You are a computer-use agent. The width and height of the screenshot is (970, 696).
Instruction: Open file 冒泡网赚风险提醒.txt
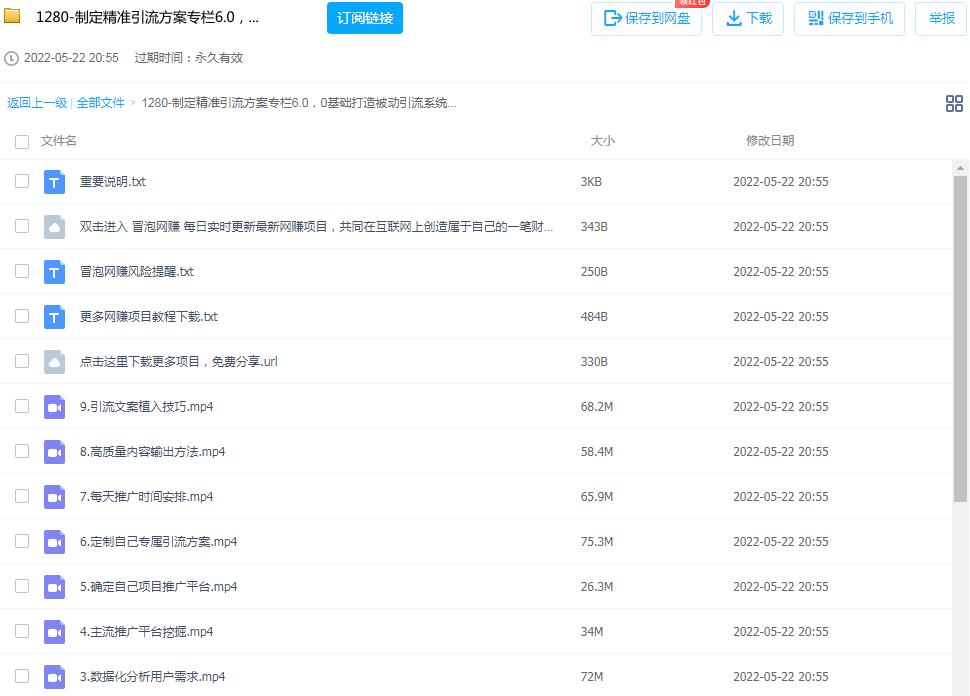click(137, 272)
